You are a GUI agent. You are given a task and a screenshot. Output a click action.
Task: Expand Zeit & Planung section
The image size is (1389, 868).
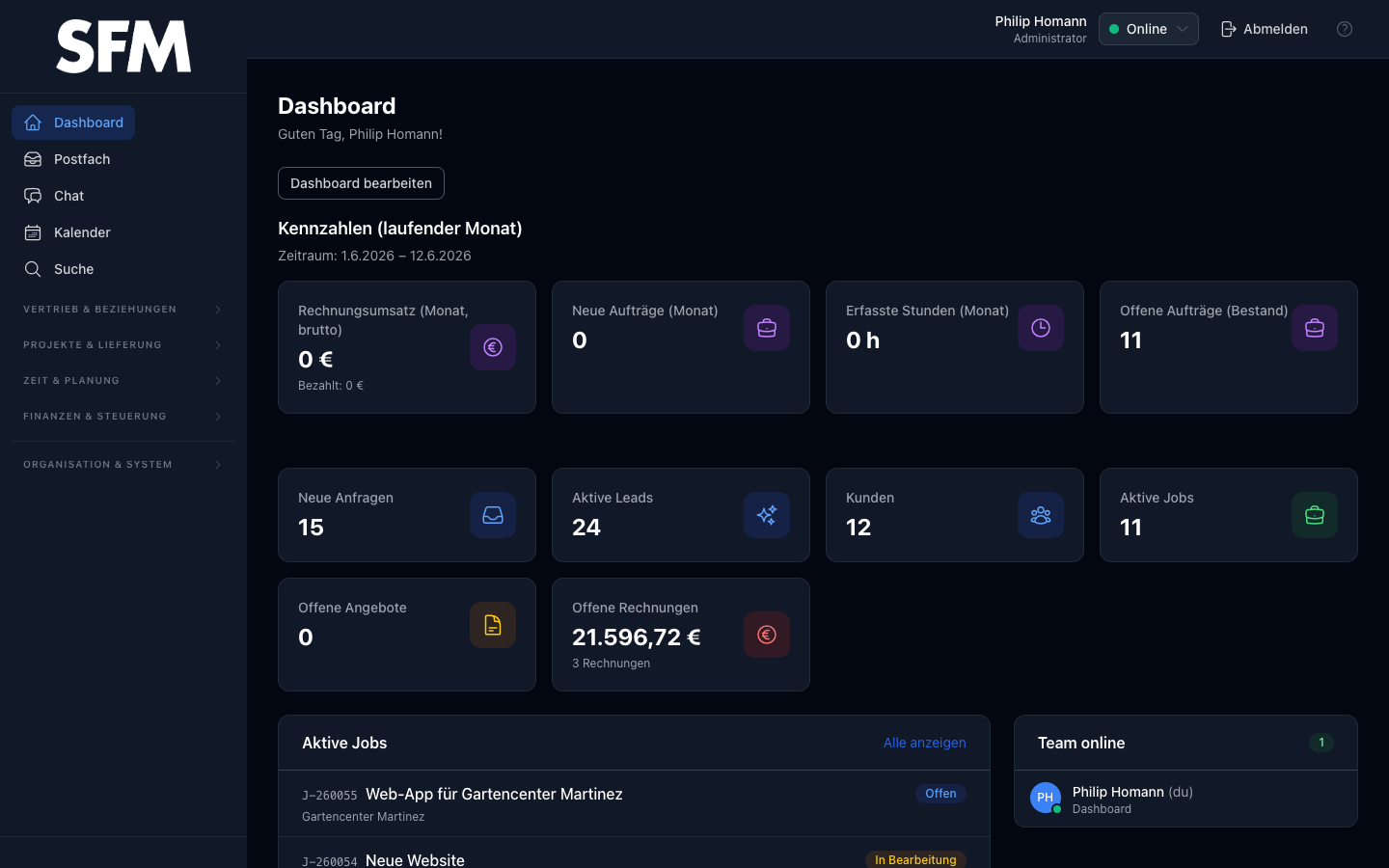tap(123, 381)
